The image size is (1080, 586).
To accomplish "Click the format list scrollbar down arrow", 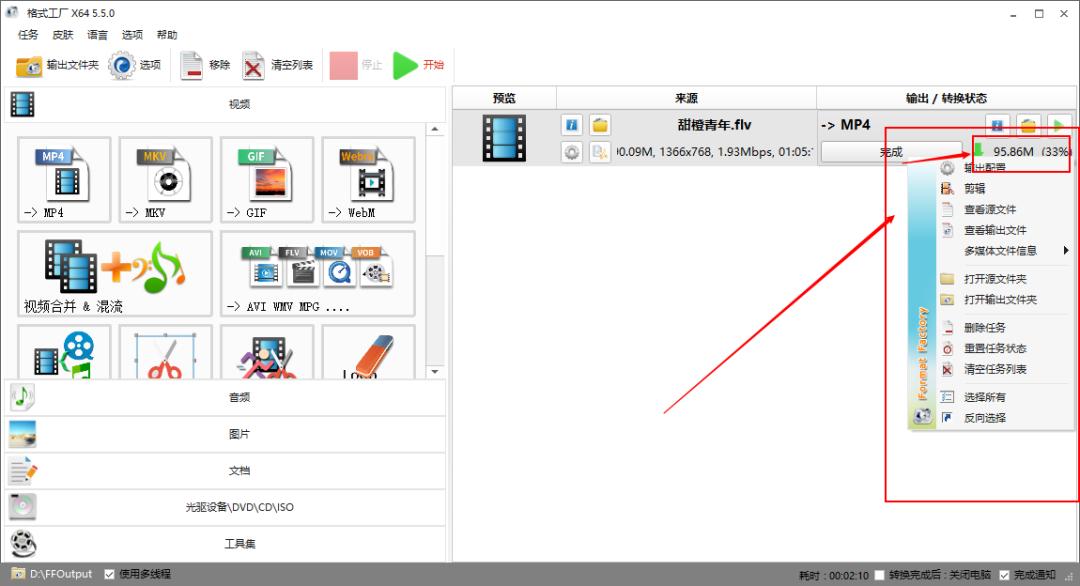I will [x=435, y=372].
